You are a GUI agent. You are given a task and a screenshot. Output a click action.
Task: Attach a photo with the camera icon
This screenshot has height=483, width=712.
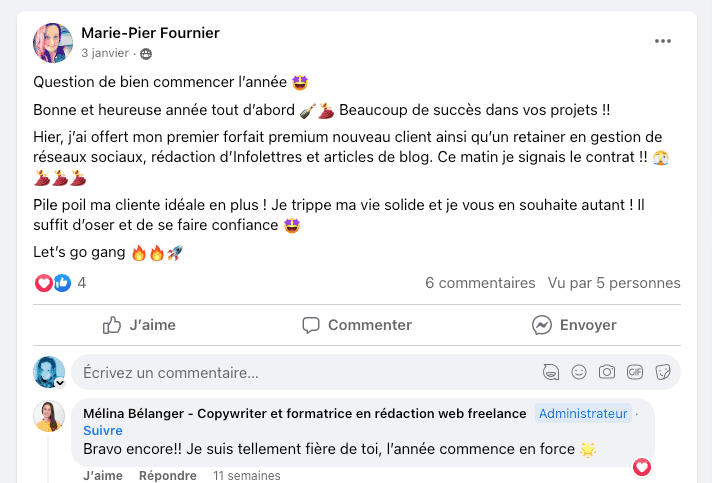(x=606, y=373)
